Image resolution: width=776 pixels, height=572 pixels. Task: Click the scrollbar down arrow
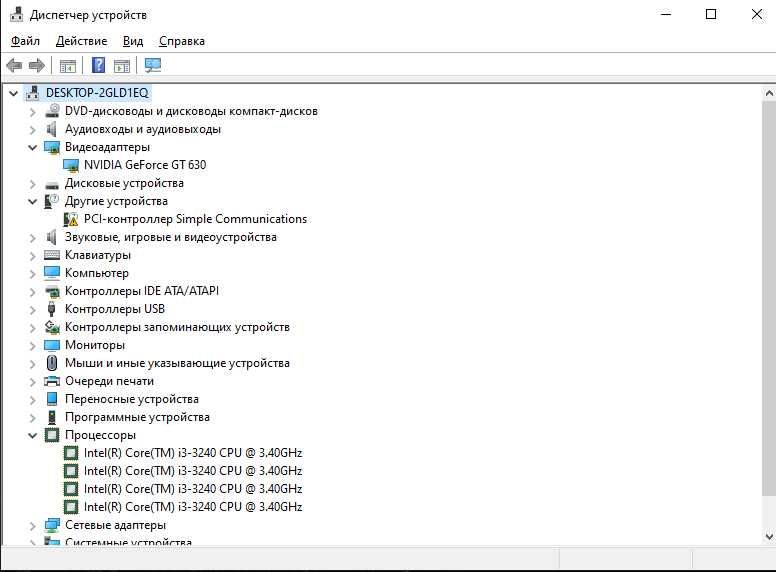769,536
